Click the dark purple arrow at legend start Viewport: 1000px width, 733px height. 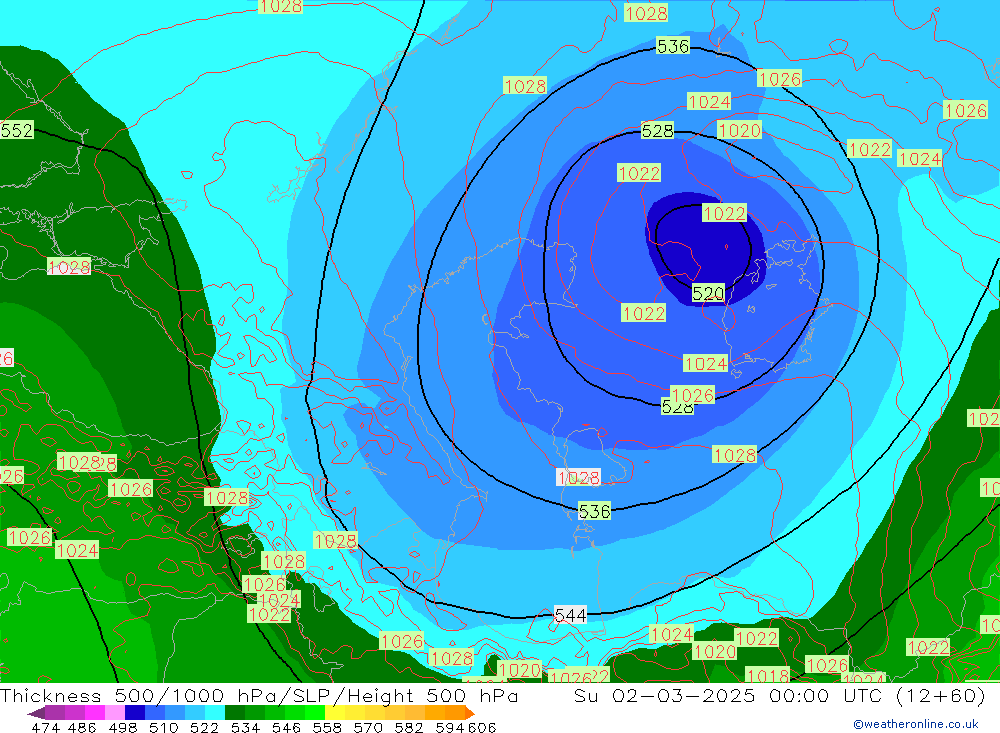click(36, 713)
